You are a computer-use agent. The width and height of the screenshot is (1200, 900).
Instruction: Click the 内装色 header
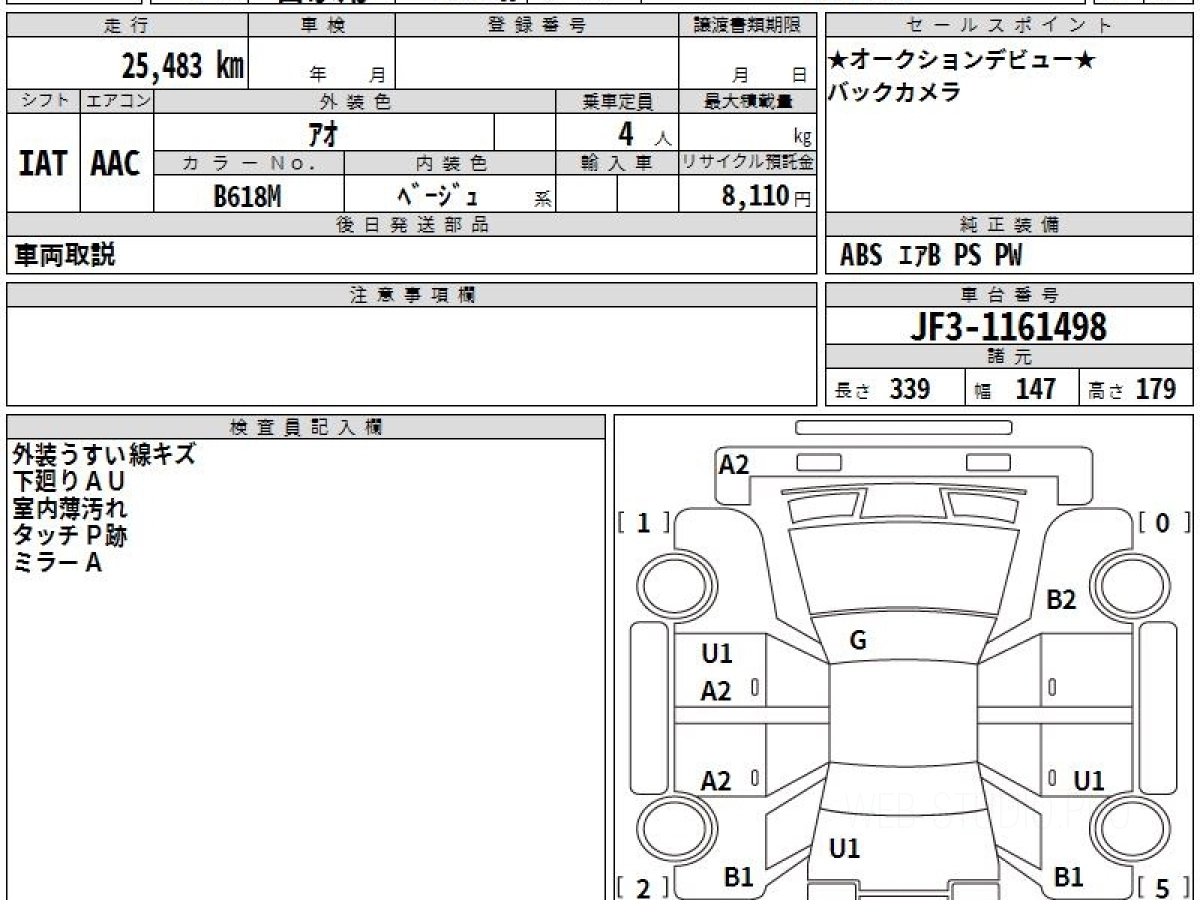click(450, 164)
